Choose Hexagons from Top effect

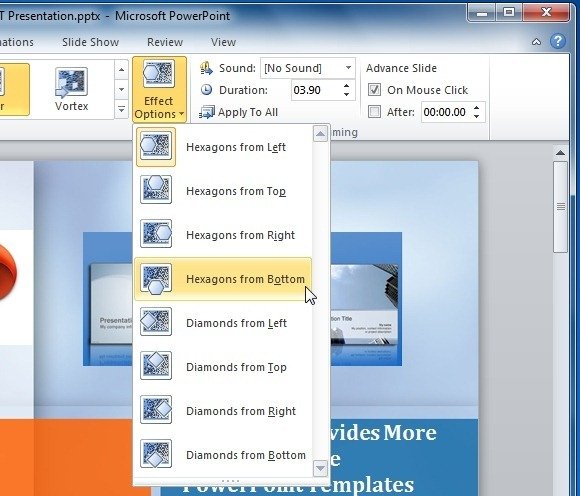(223, 191)
